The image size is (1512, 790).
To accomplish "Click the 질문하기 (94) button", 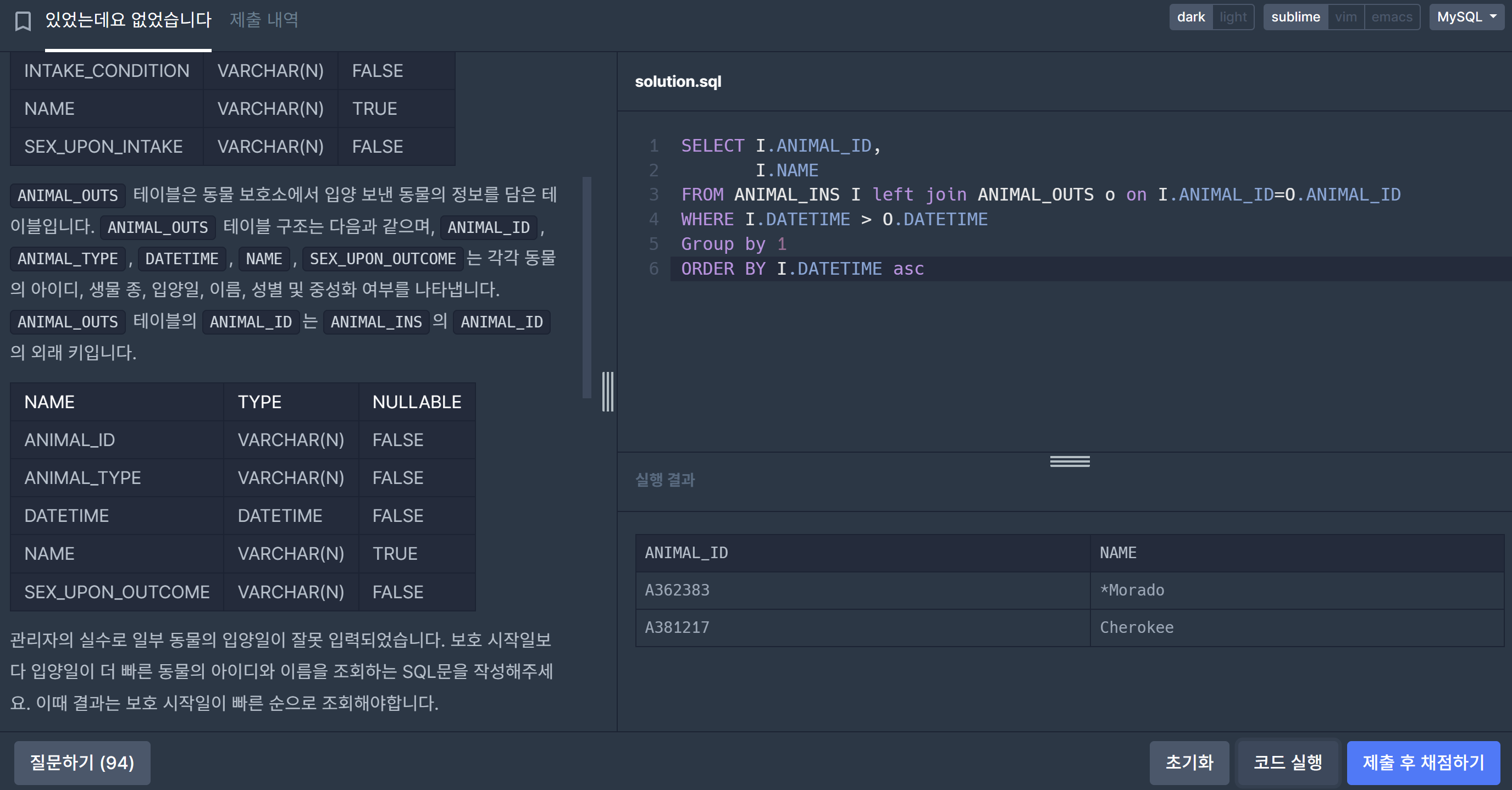I will point(82,762).
